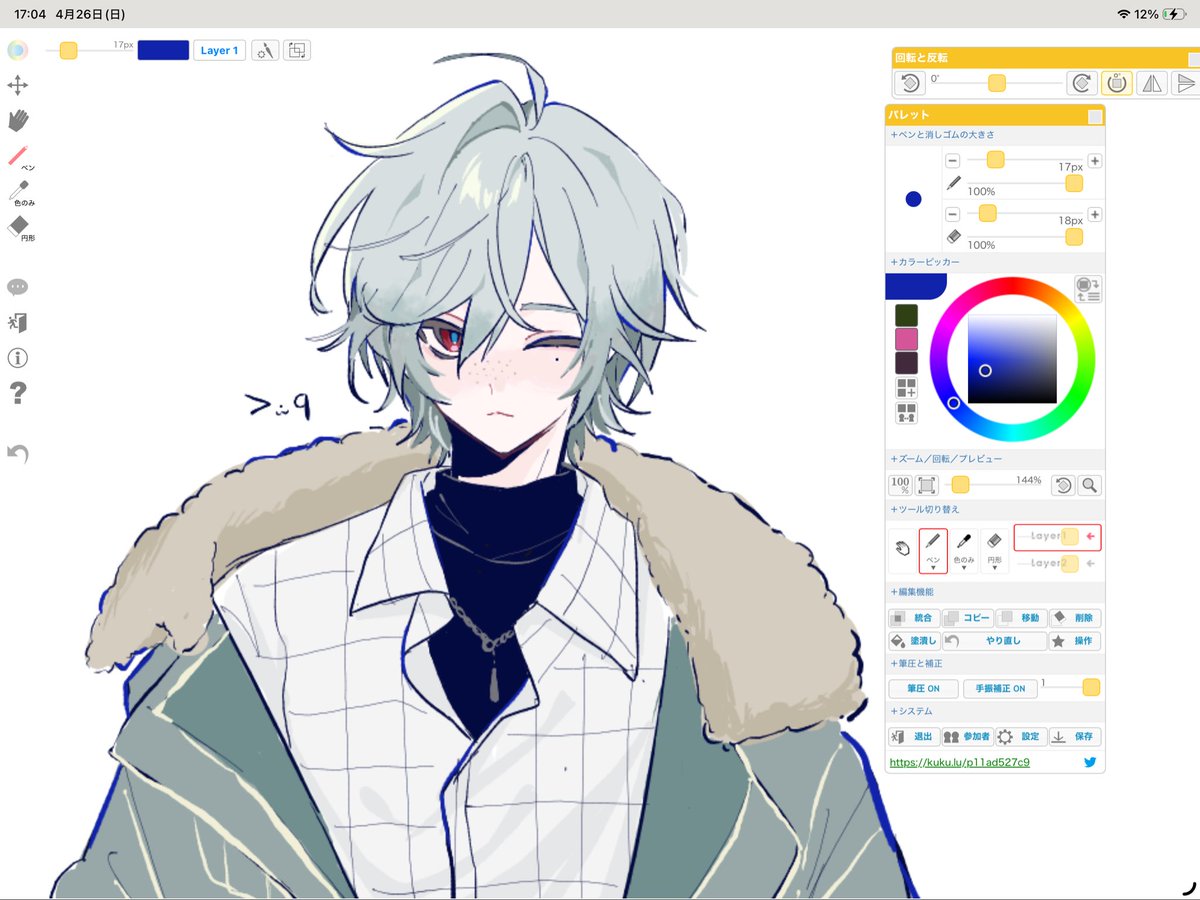Screen dimensions: 1200x900
Task: Click the exit door icon in left sidebar
Action: [x=17, y=322]
